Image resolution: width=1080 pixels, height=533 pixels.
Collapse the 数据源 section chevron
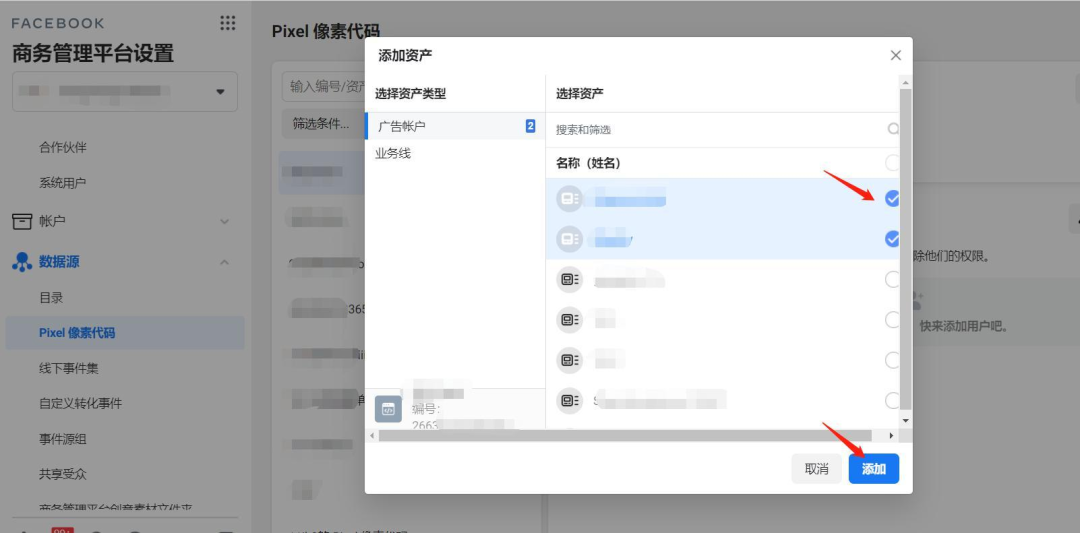225,262
